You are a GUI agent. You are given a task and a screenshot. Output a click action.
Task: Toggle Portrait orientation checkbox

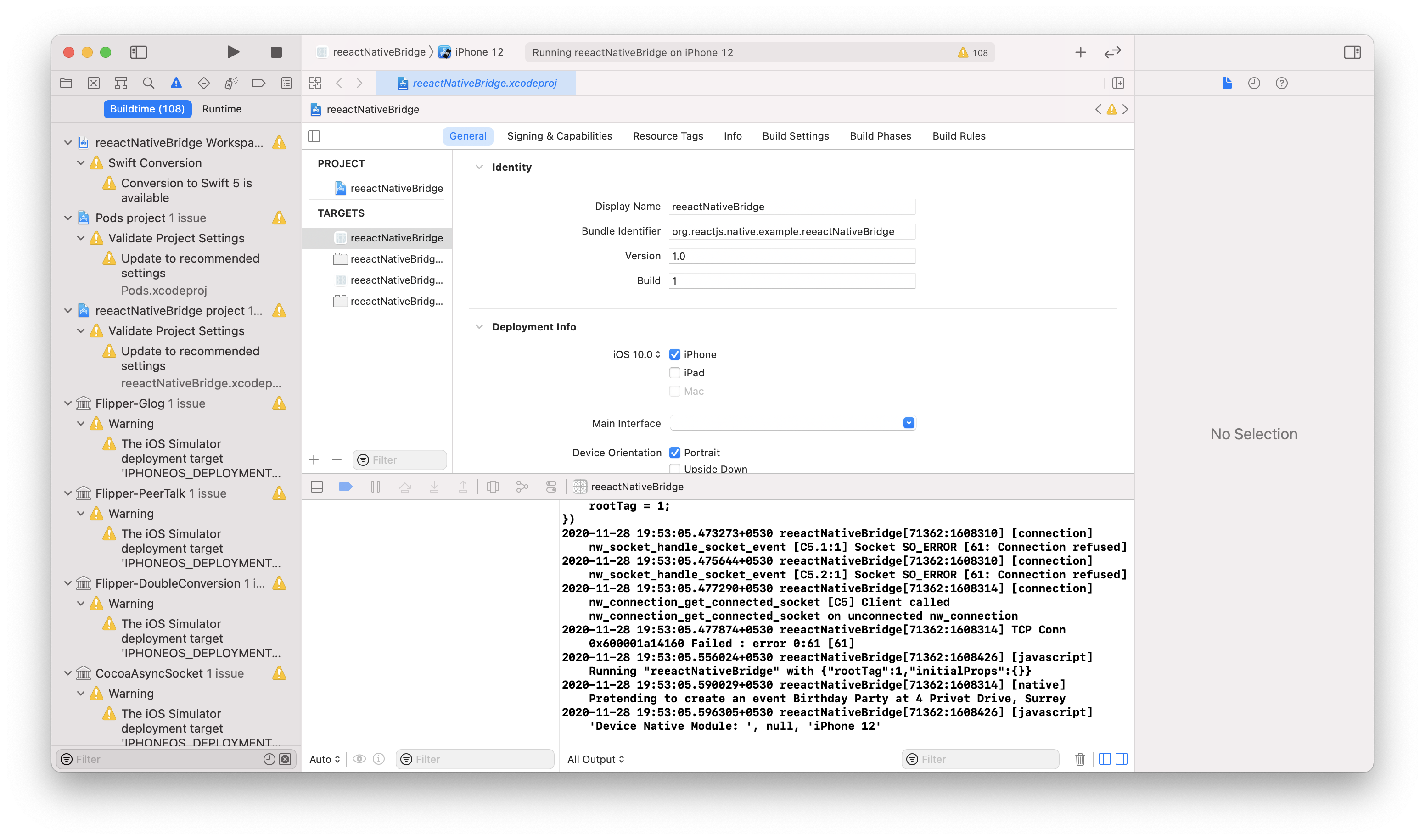click(675, 451)
